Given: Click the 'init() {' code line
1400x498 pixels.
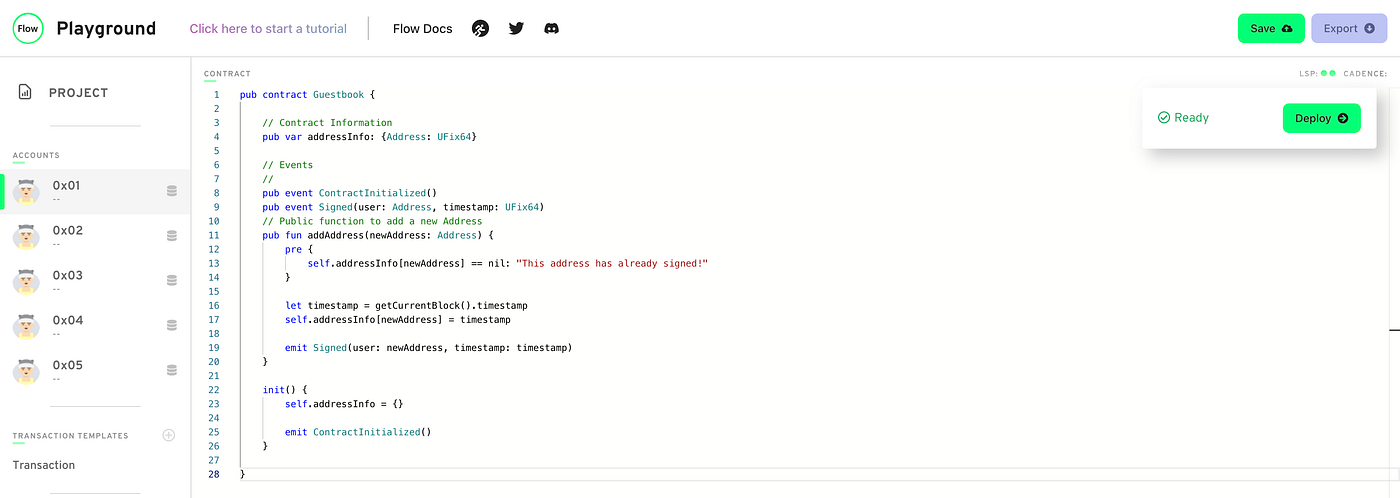Looking at the screenshot, I should coord(285,390).
